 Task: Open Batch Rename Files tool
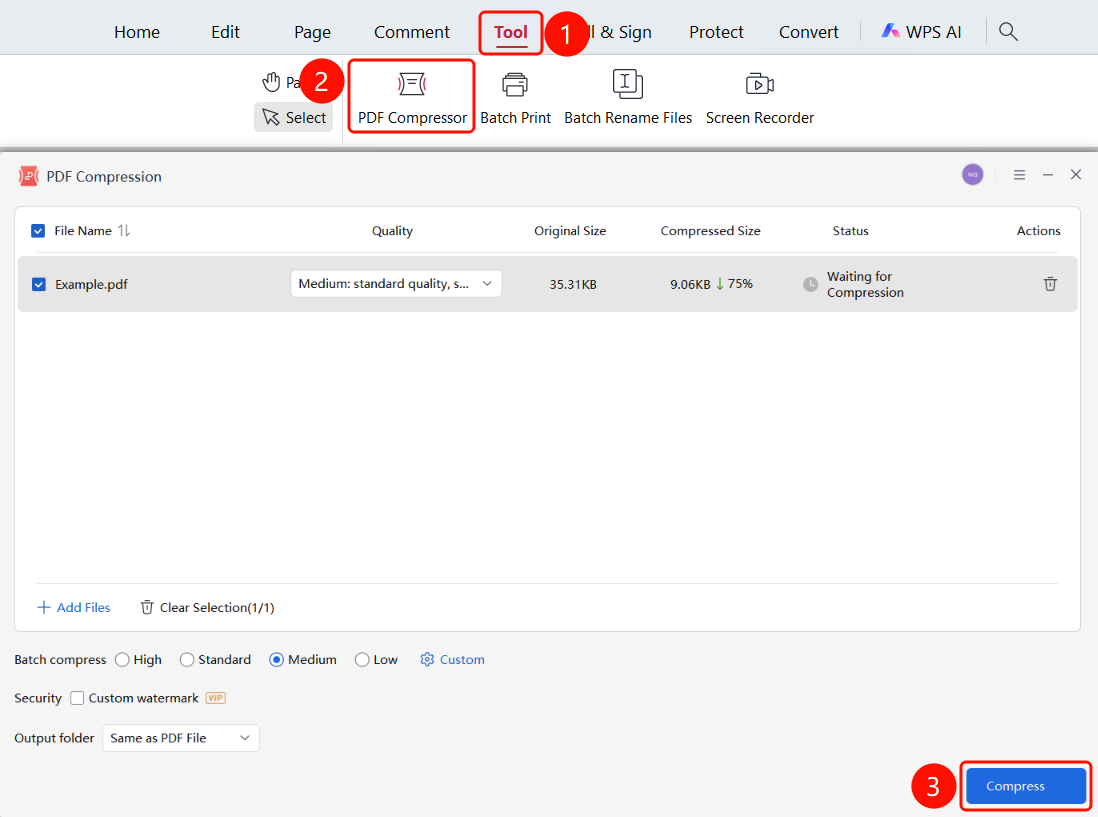[x=627, y=98]
